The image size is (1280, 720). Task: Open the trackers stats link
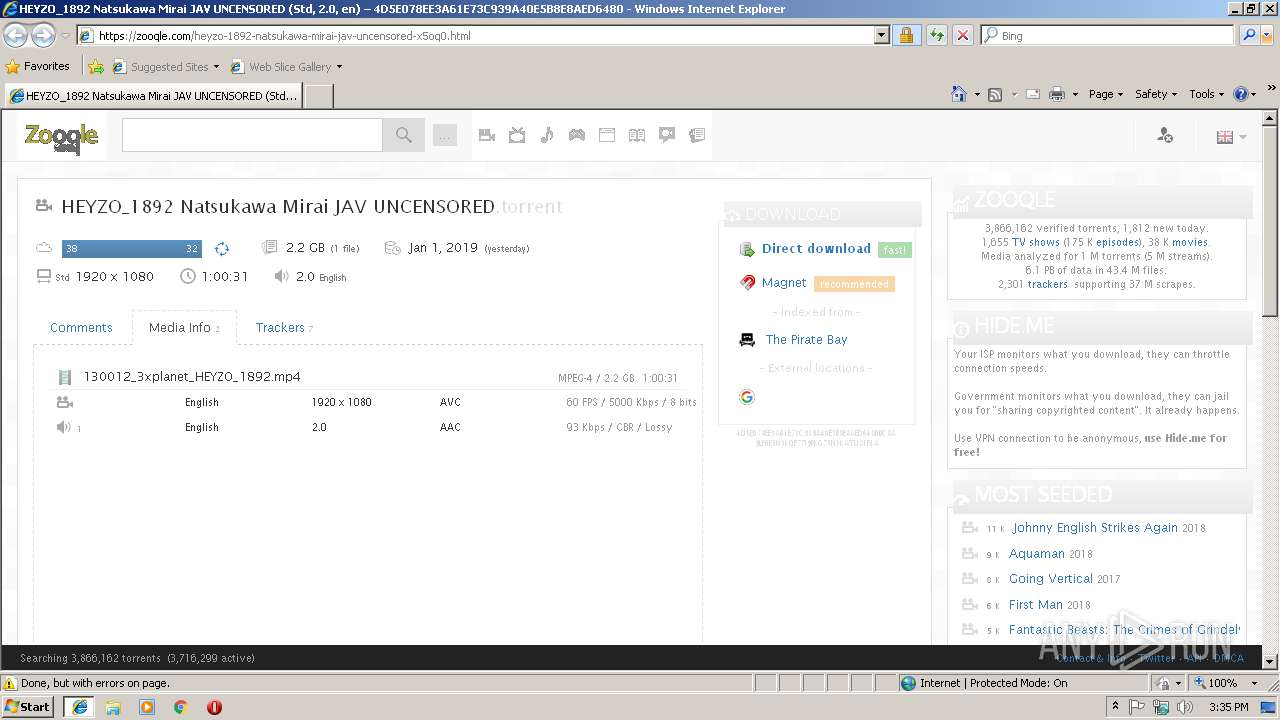click(1048, 284)
